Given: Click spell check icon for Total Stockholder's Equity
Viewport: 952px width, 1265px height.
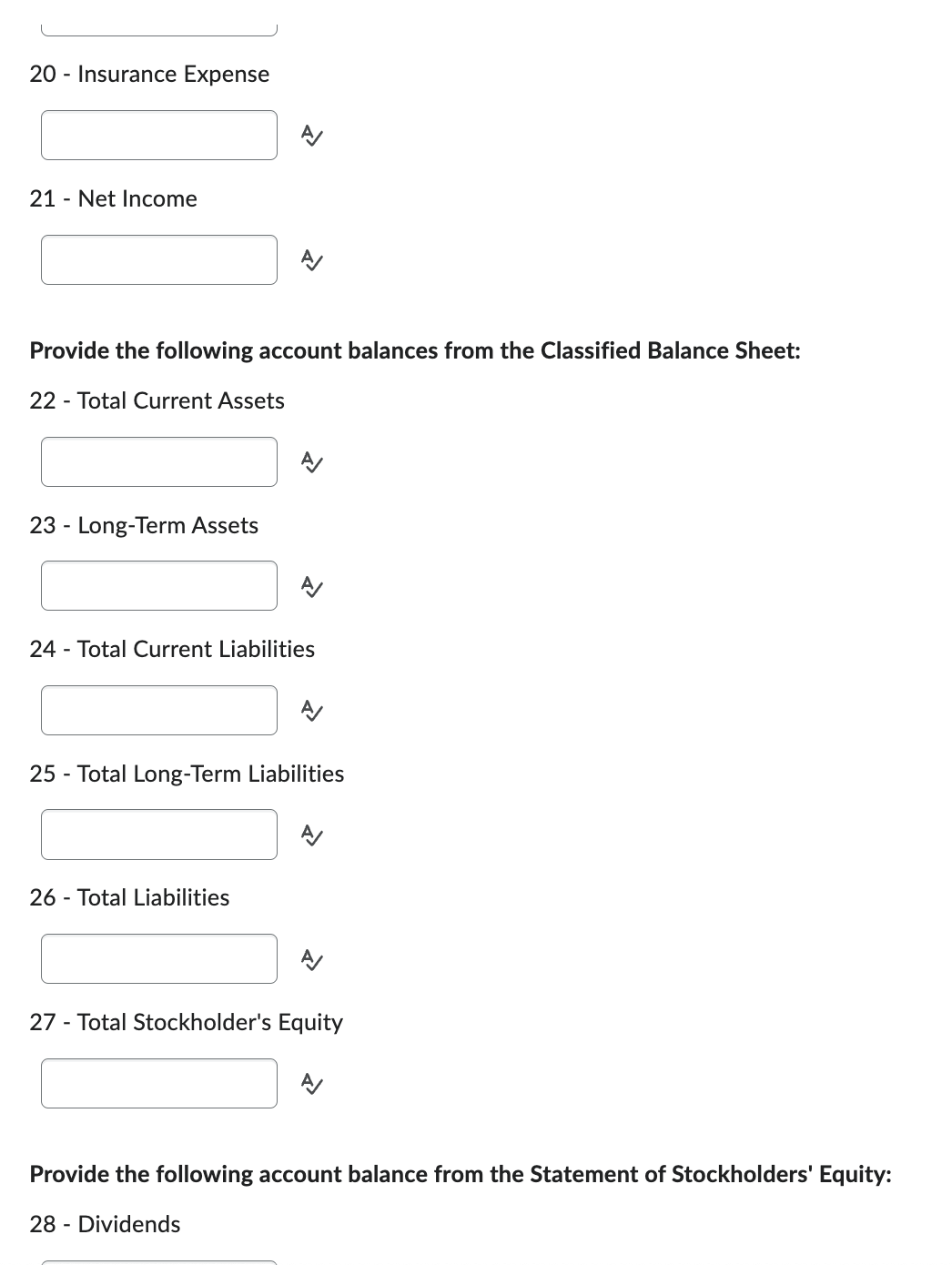Looking at the screenshot, I should click(x=310, y=1083).
